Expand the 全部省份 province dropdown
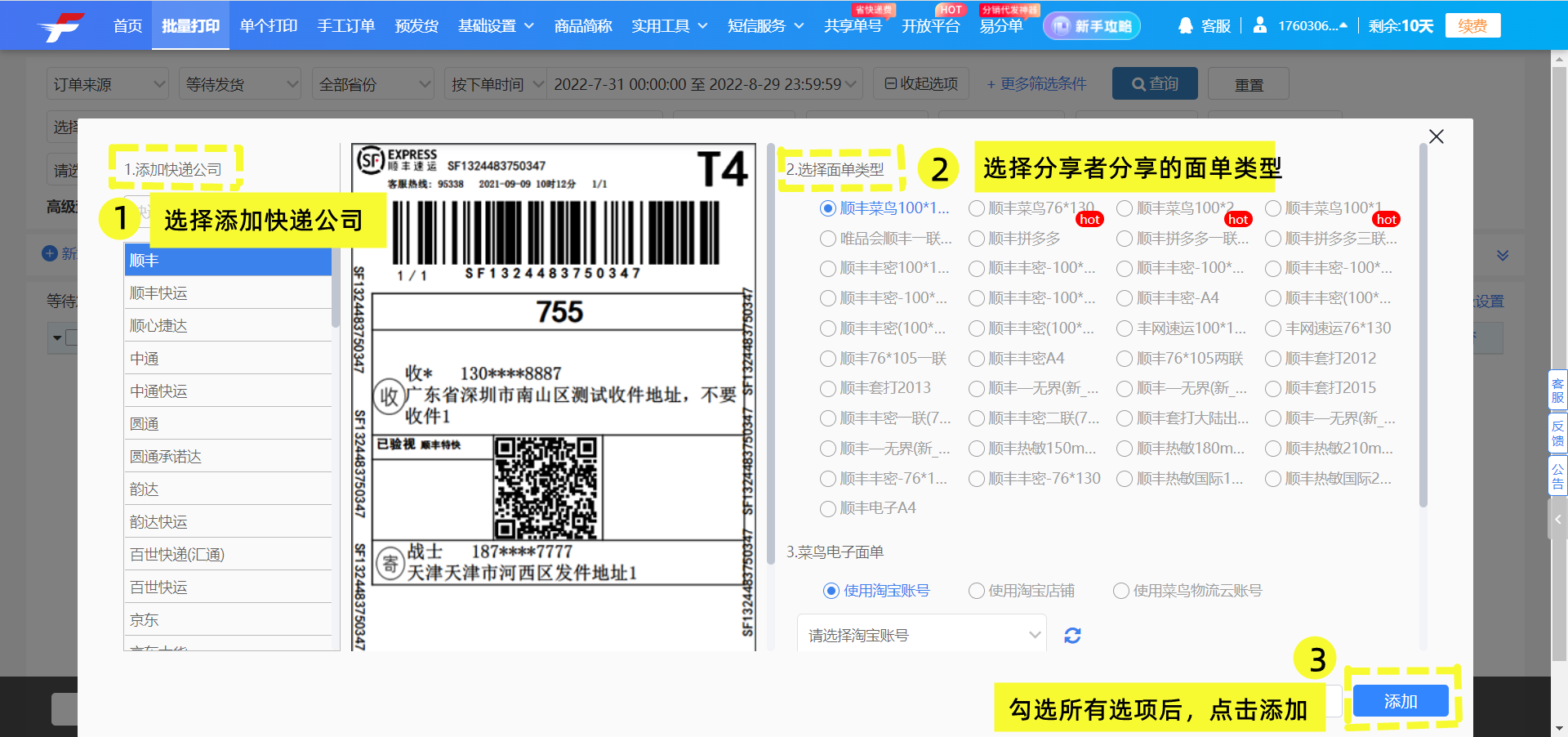 (373, 83)
